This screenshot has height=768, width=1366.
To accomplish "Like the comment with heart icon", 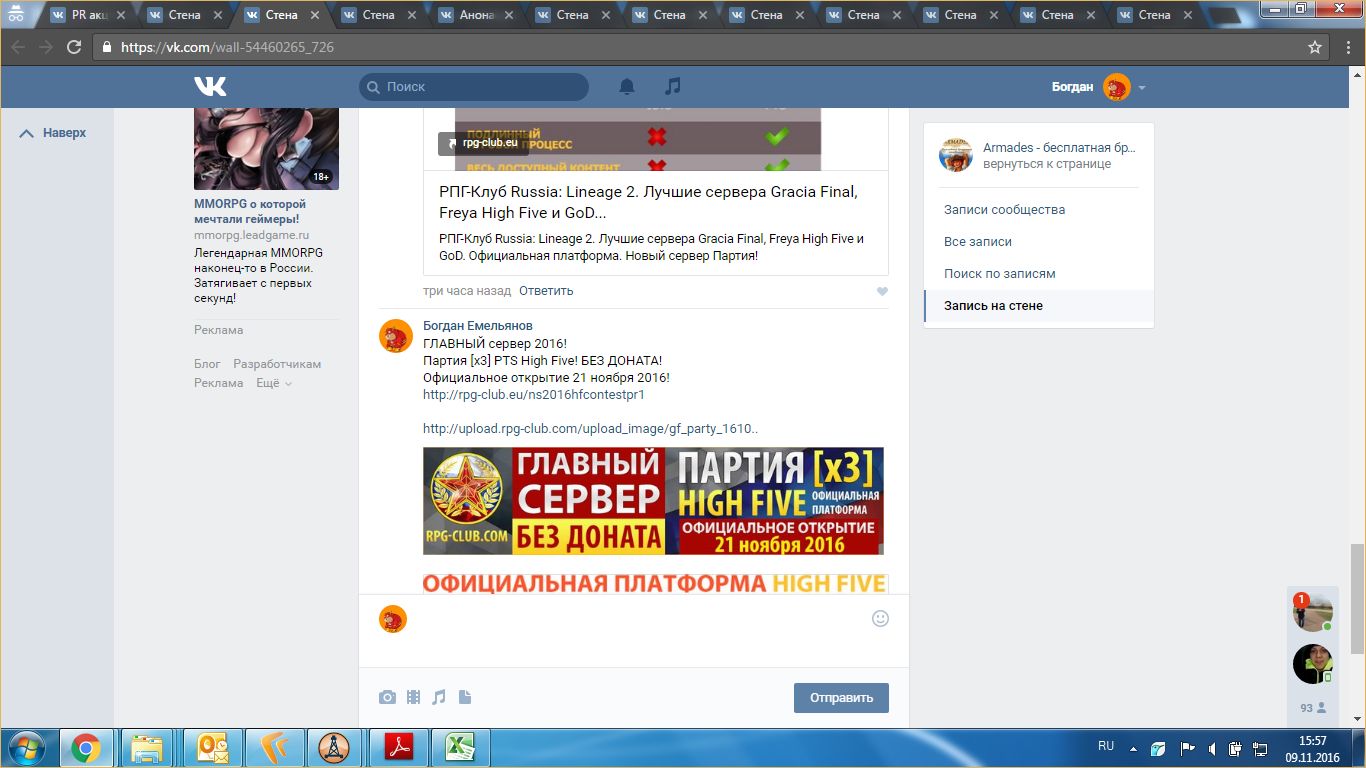I will click(x=882, y=292).
